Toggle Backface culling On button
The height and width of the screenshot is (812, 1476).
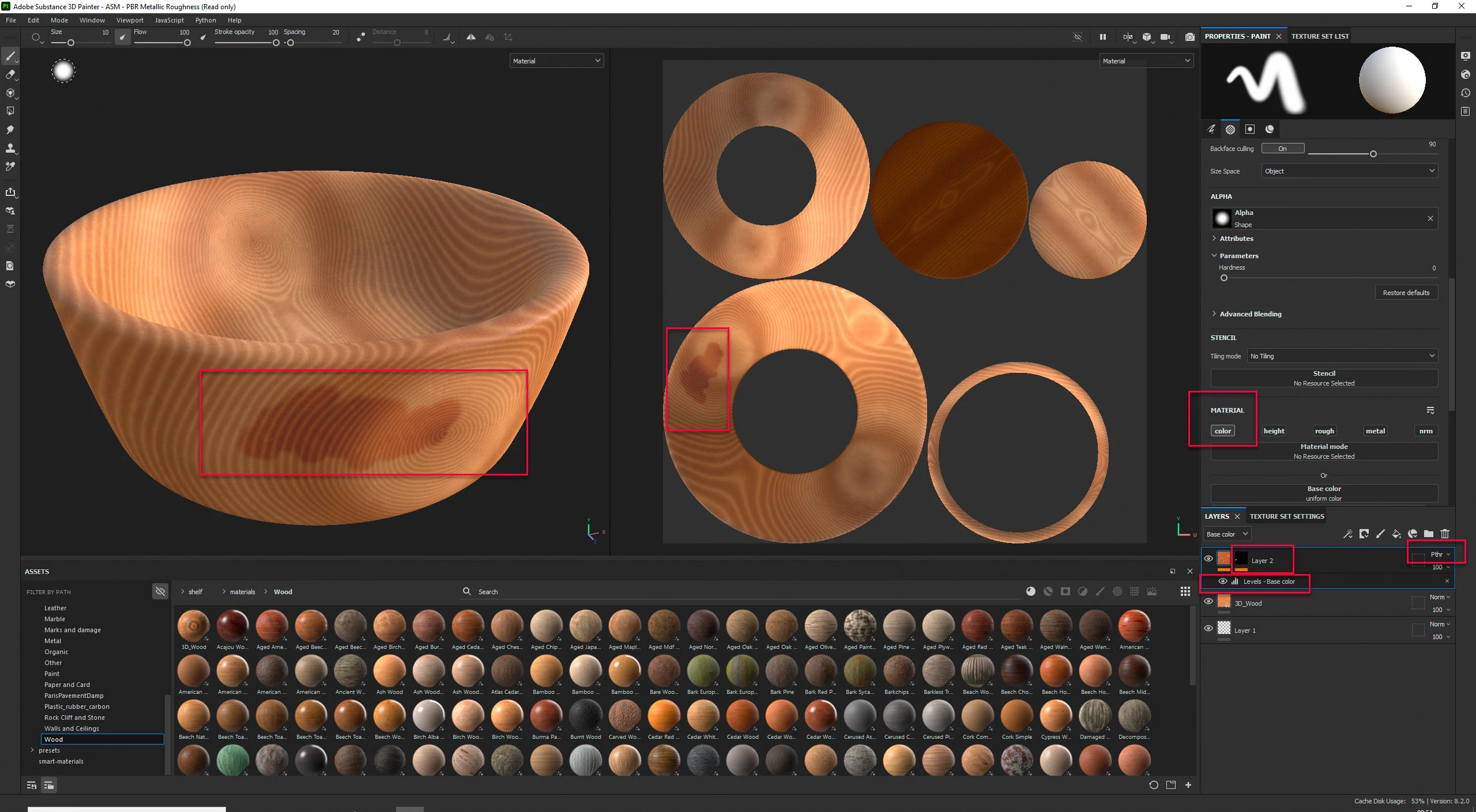pyautogui.click(x=1282, y=149)
